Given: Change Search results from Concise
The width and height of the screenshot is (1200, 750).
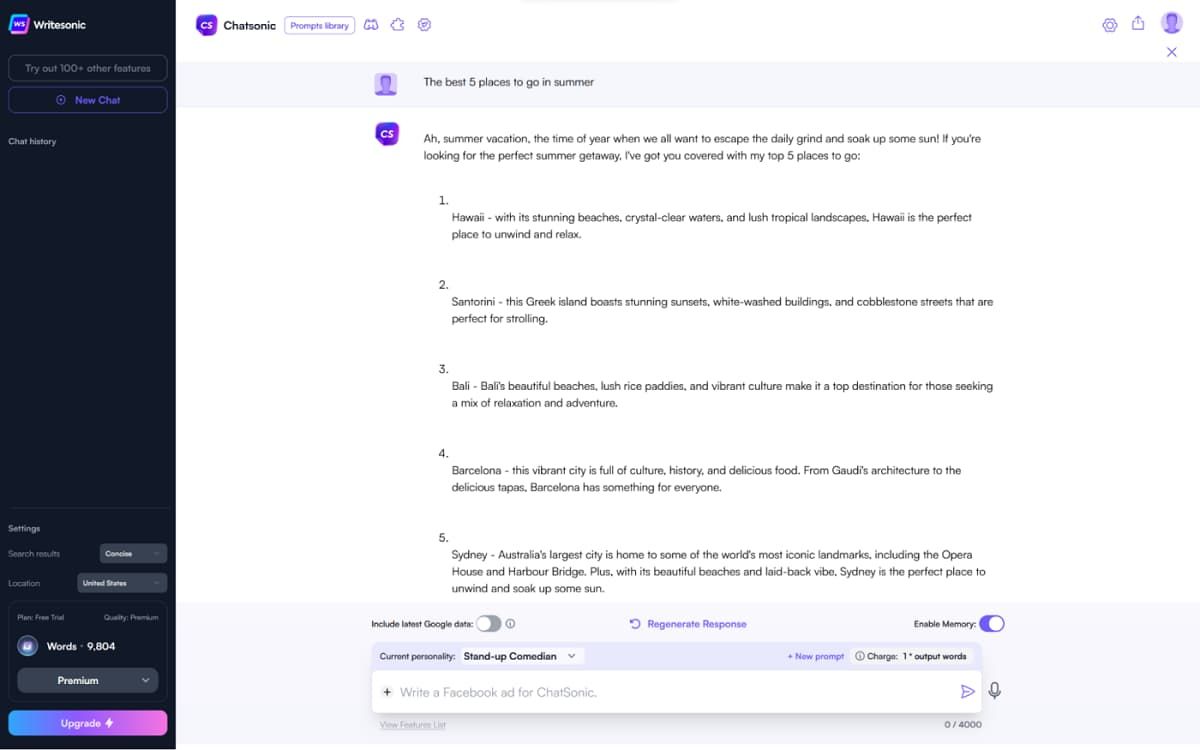Looking at the screenshot, I should coord(132,553).
